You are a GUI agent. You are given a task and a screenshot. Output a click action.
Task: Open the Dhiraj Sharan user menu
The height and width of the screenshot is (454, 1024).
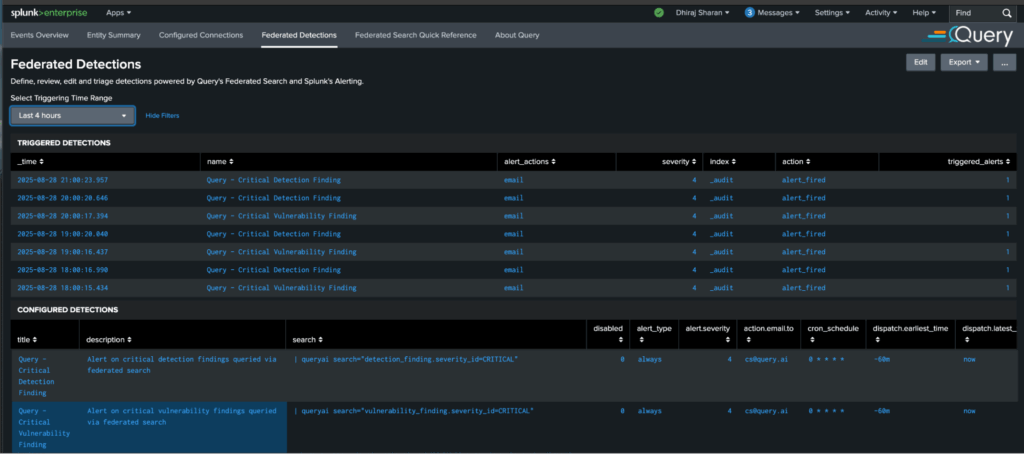[703, 12]
